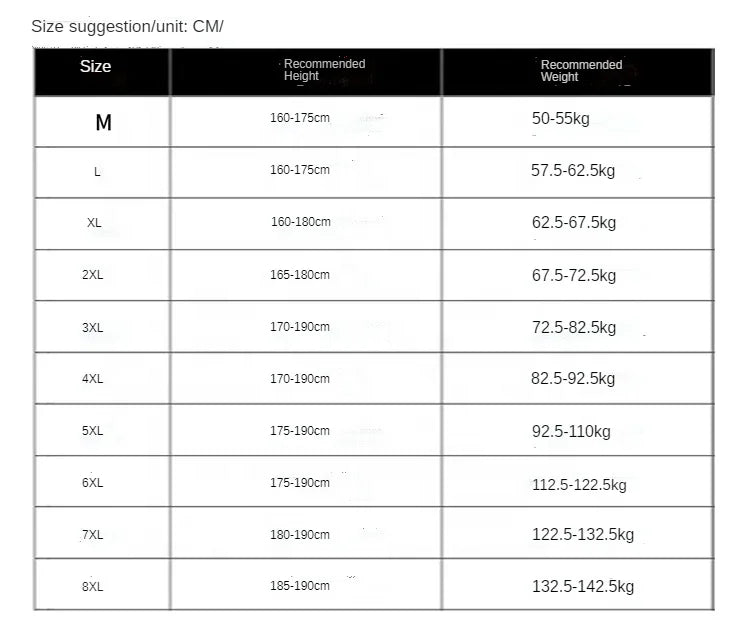Select the 4XL size cell
This screenshot has height=632, width=750.
pyautogui.click(x=93, y=379)
